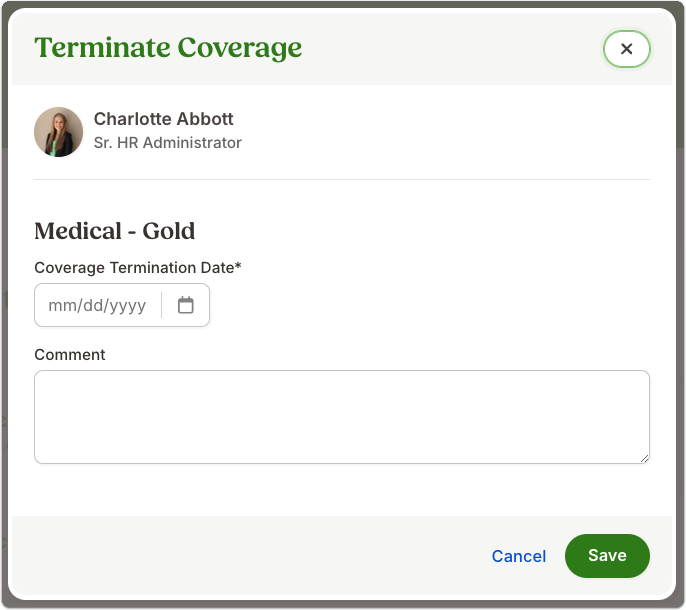Click the Comment field label

[70, 354]
